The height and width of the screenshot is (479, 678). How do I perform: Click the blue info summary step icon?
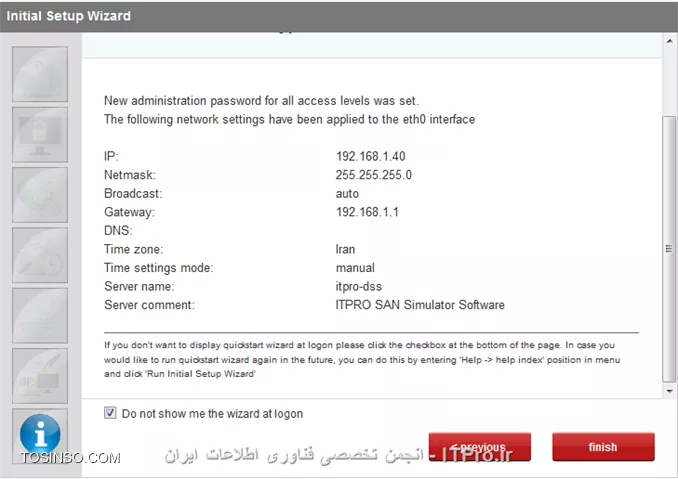[x=40, y=434]
